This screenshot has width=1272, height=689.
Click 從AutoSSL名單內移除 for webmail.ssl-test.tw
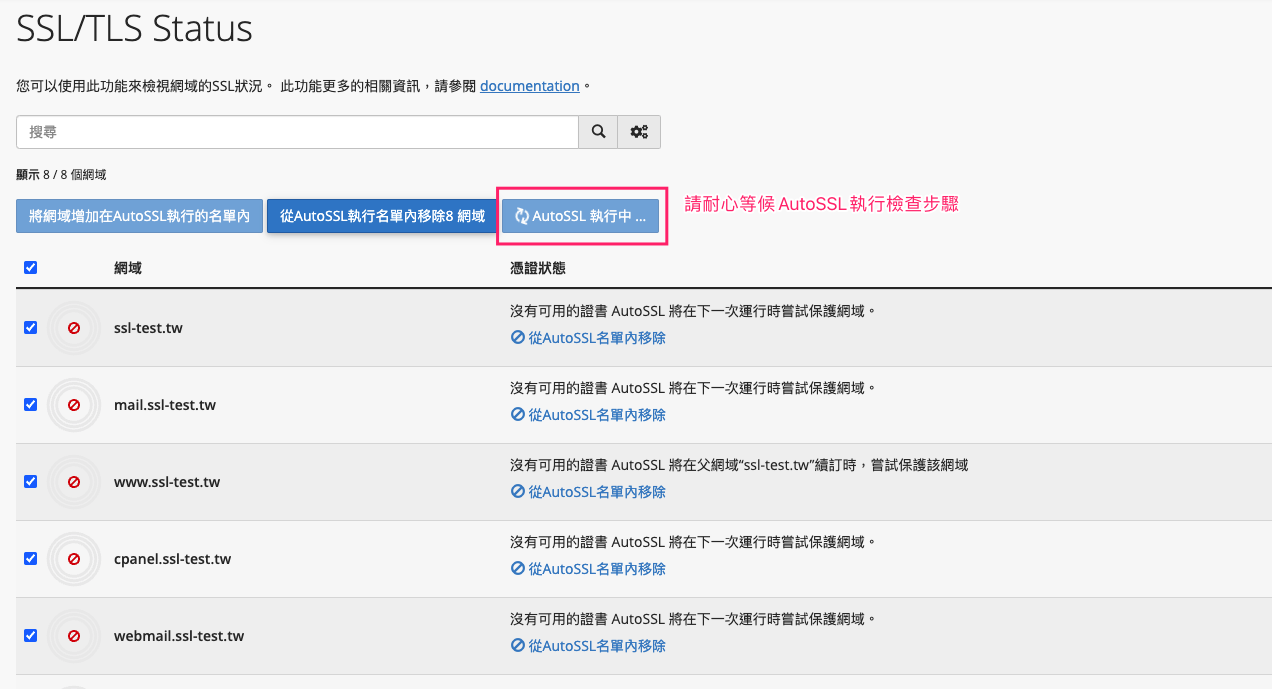click(588, 646)
